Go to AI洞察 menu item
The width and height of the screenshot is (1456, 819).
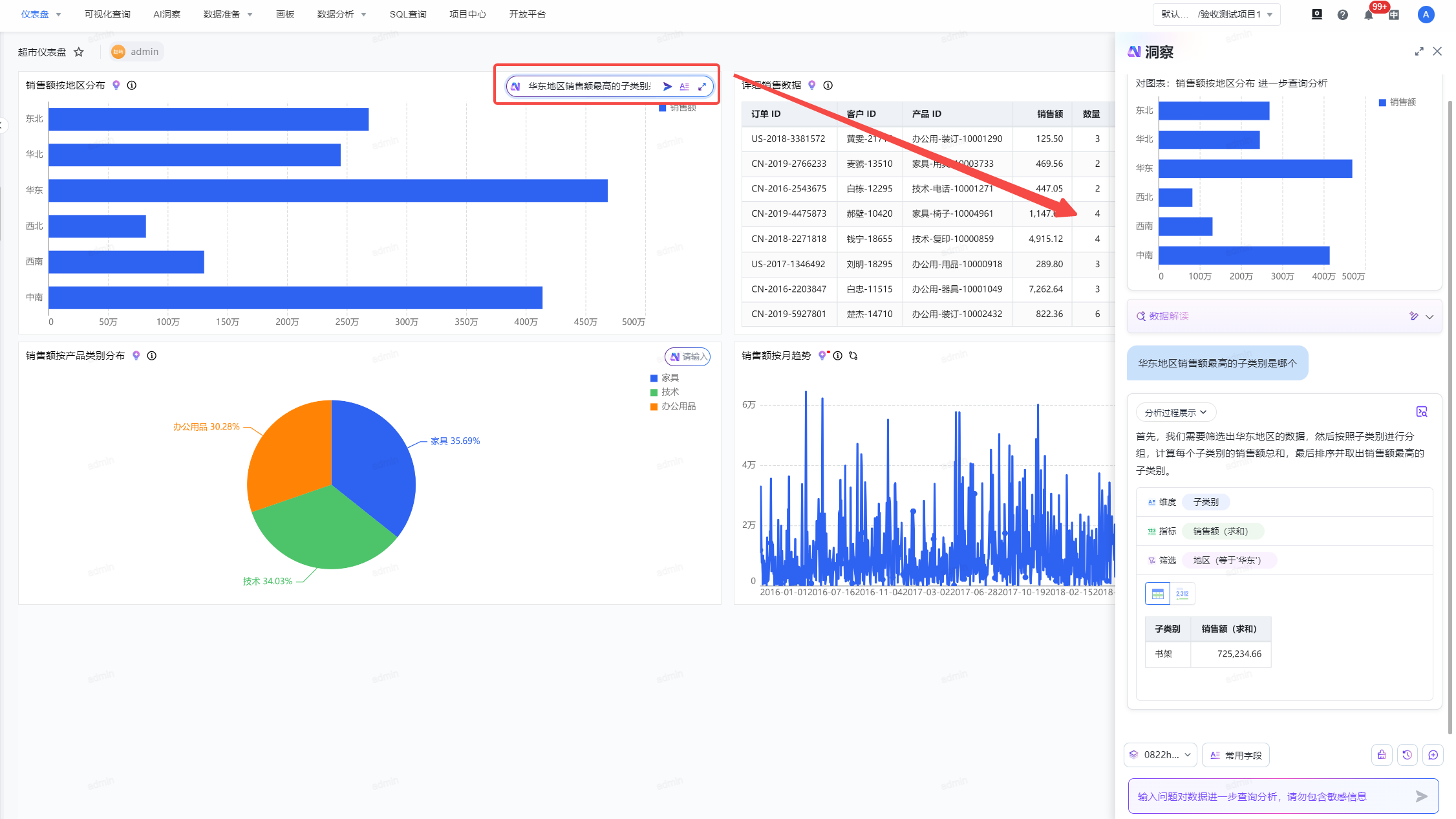[167, 14]
